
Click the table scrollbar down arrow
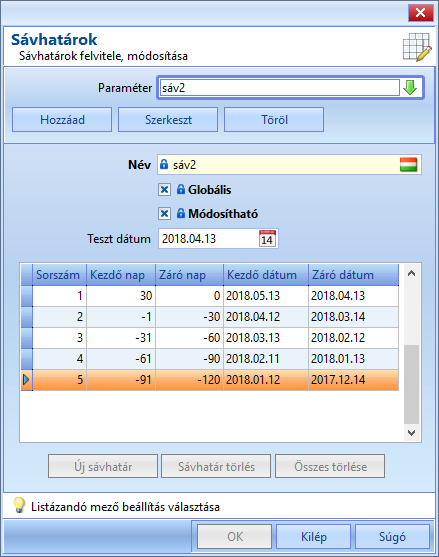[x=412, y=433]
